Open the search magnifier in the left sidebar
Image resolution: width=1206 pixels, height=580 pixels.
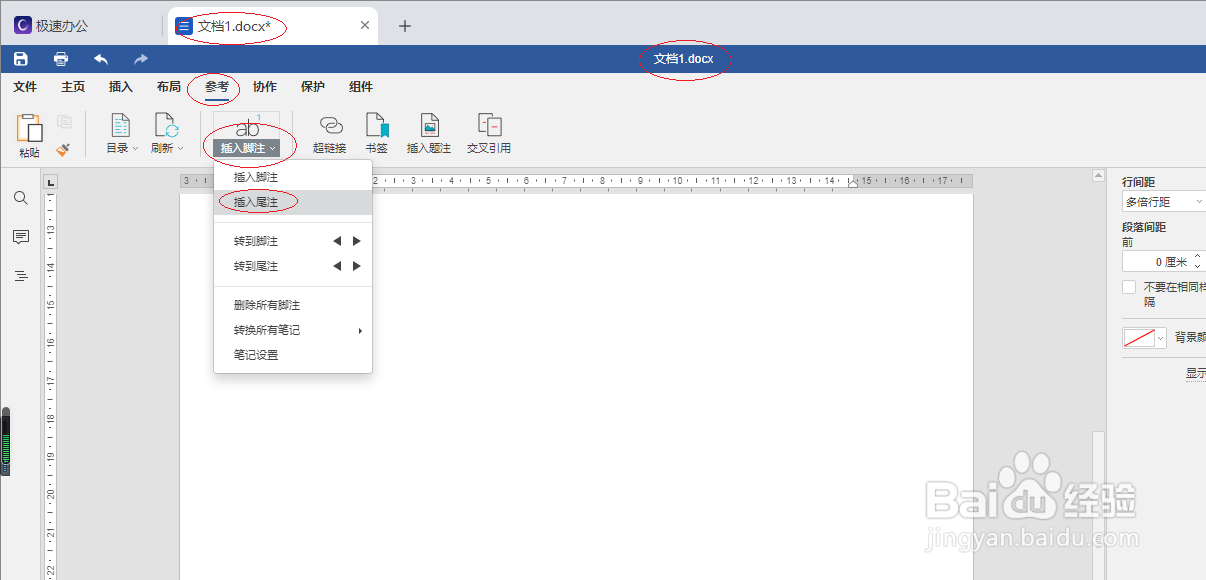pyautogui.click(x=21, y=198)
